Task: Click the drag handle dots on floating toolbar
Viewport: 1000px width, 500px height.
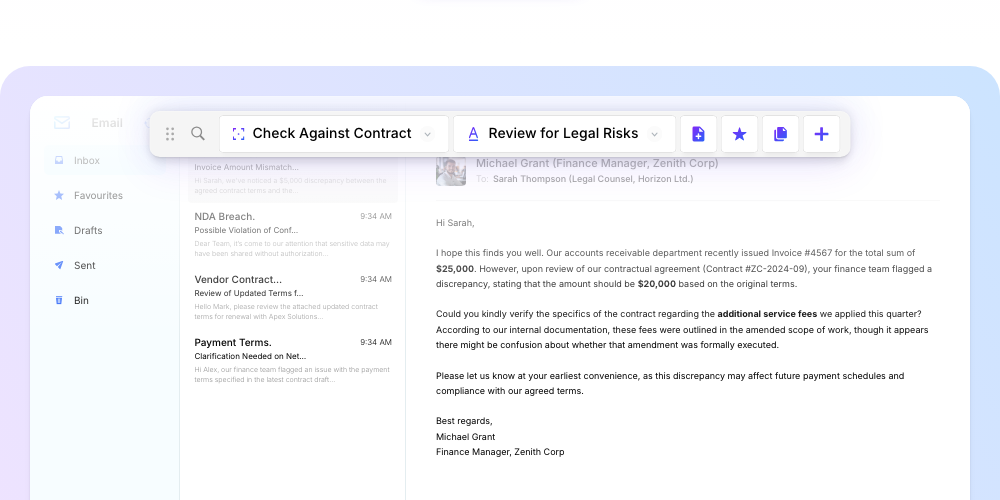Action: click(x=170, y=134)
